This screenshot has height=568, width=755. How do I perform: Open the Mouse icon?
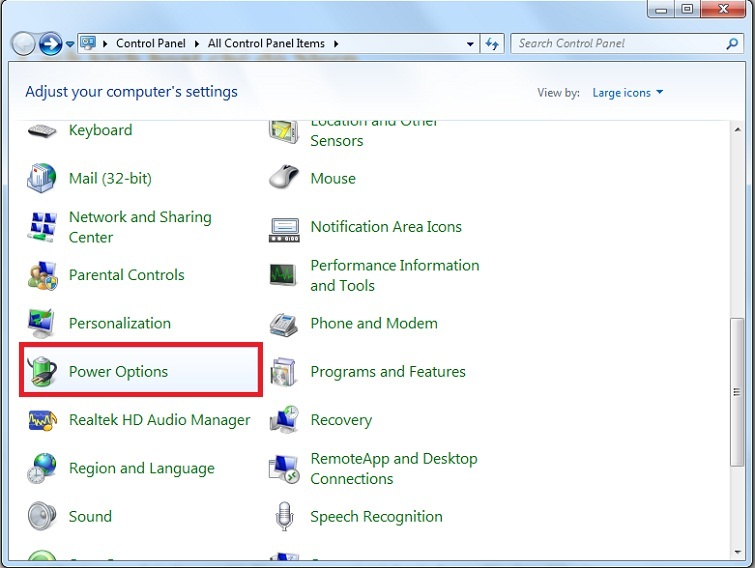click(285, 178)
